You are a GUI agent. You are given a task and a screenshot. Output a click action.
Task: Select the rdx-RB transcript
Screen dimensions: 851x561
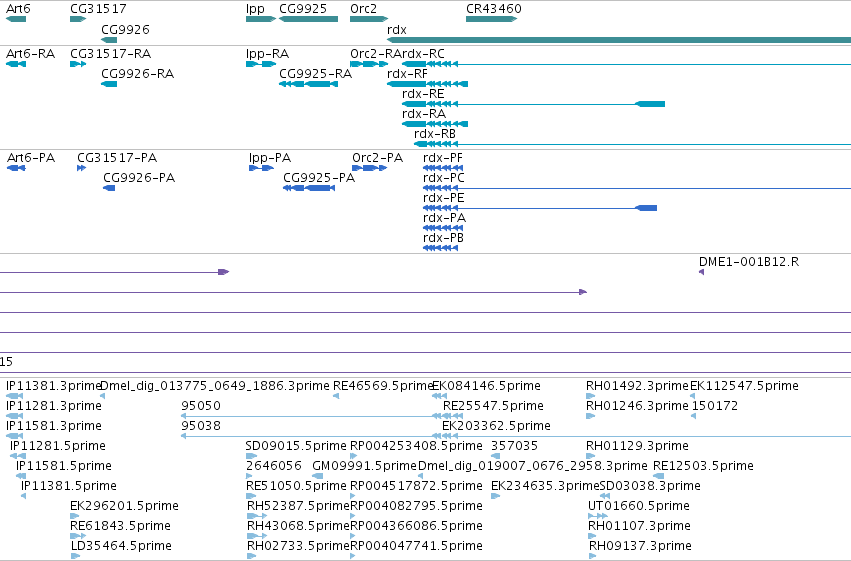tap(632, 144)
